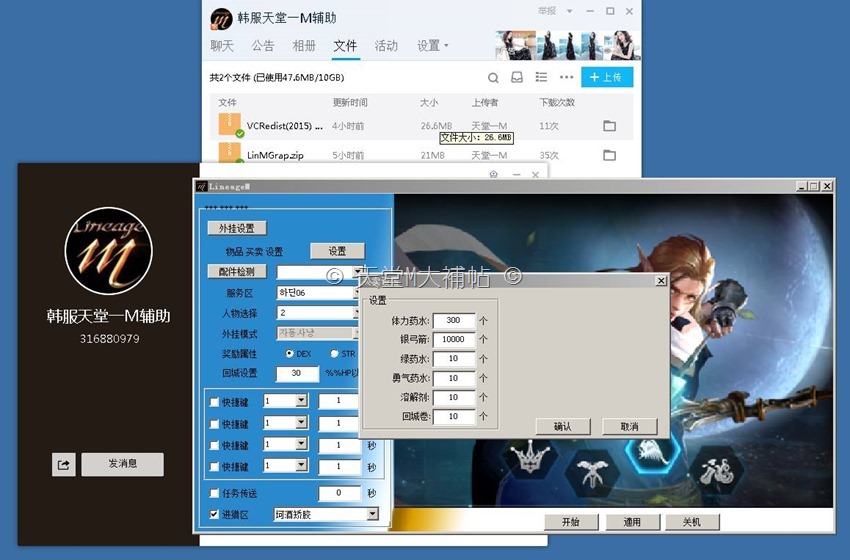
Task: Click the 上传 upload button
Action: click(607, 77)
